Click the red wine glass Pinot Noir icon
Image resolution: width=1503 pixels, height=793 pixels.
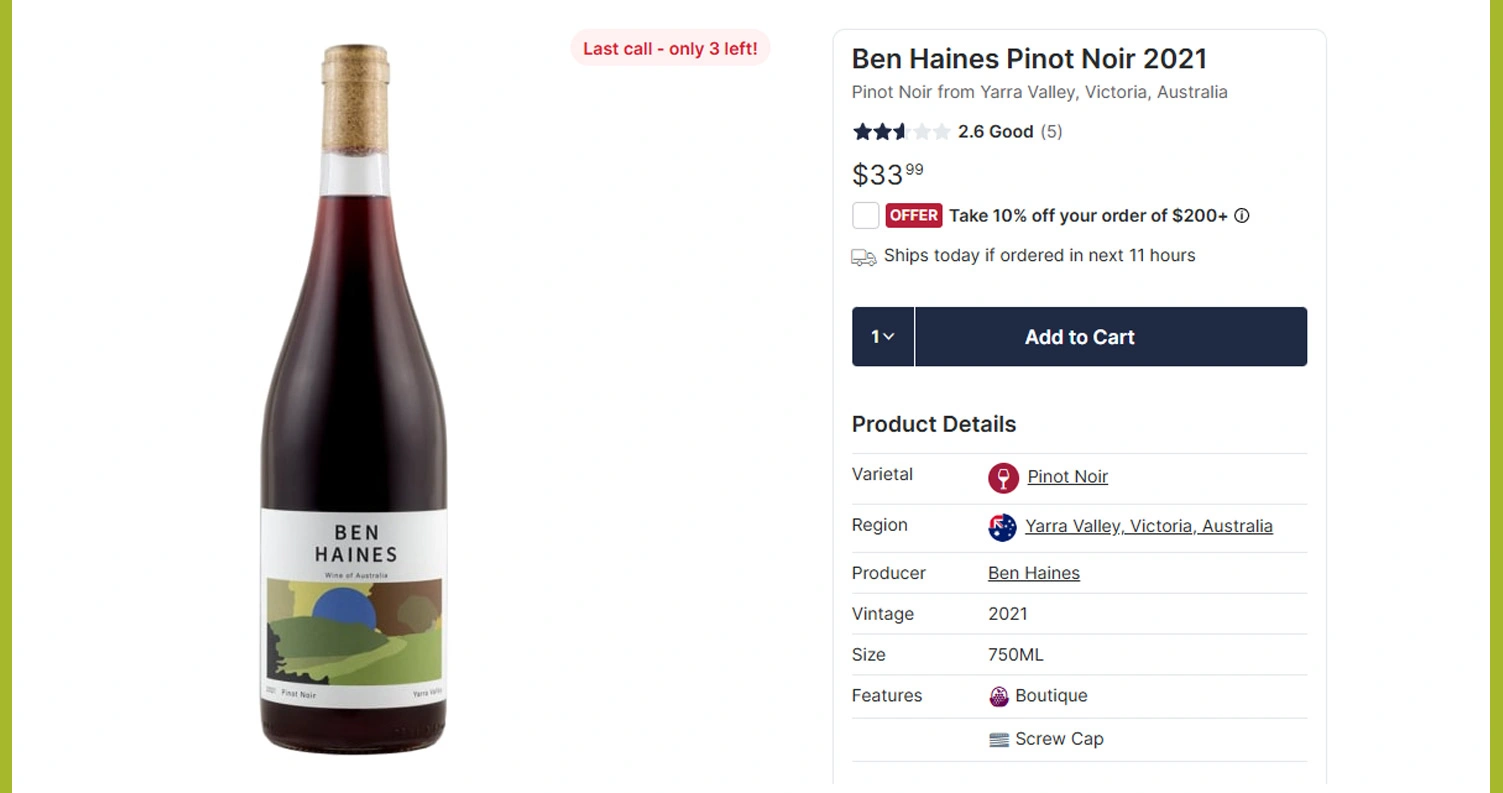pyautogui.click(x=1003, y=477)
